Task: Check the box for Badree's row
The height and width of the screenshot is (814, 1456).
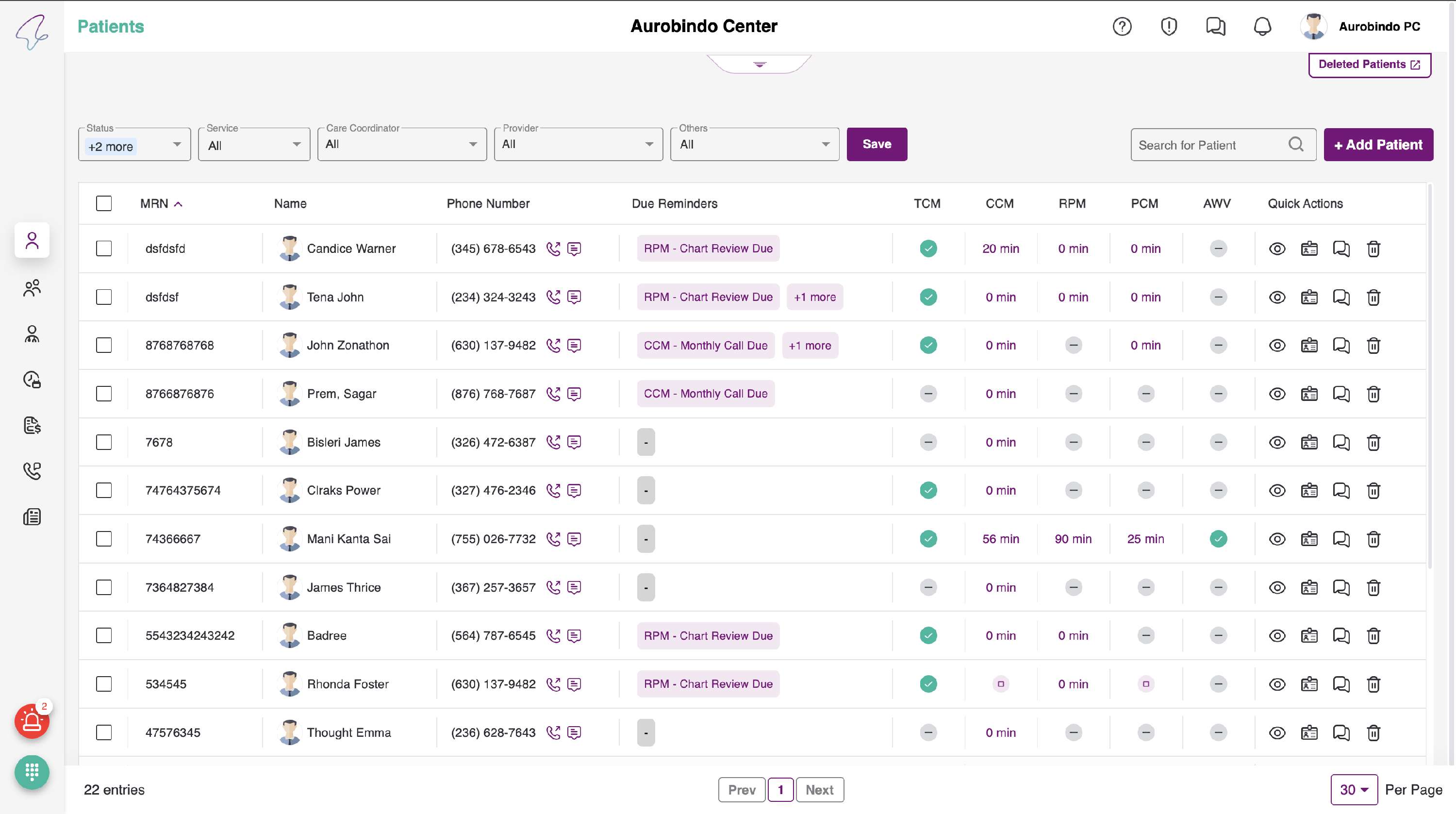Action: pyautogui.click(x=104, y=636)
